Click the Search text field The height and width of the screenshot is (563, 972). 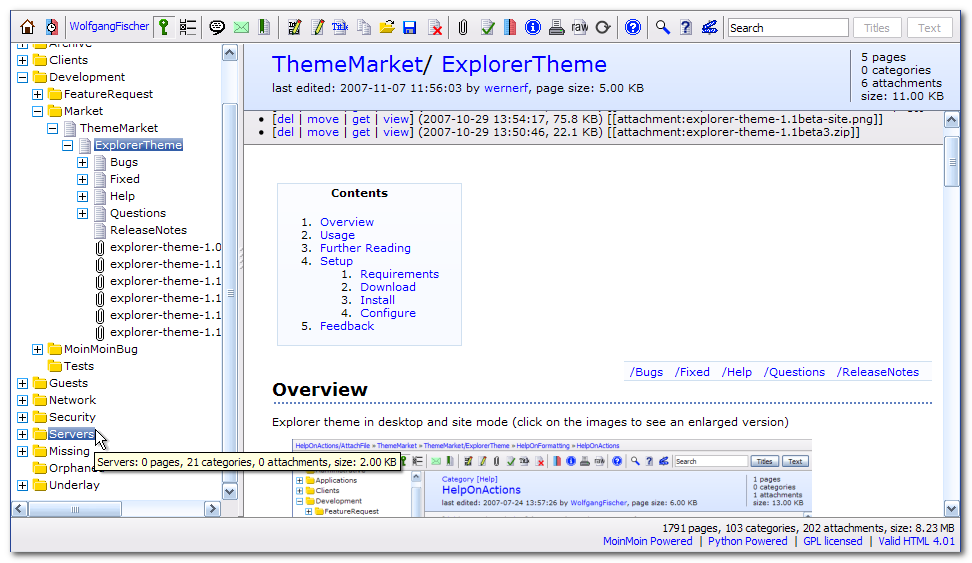(786, 28)
